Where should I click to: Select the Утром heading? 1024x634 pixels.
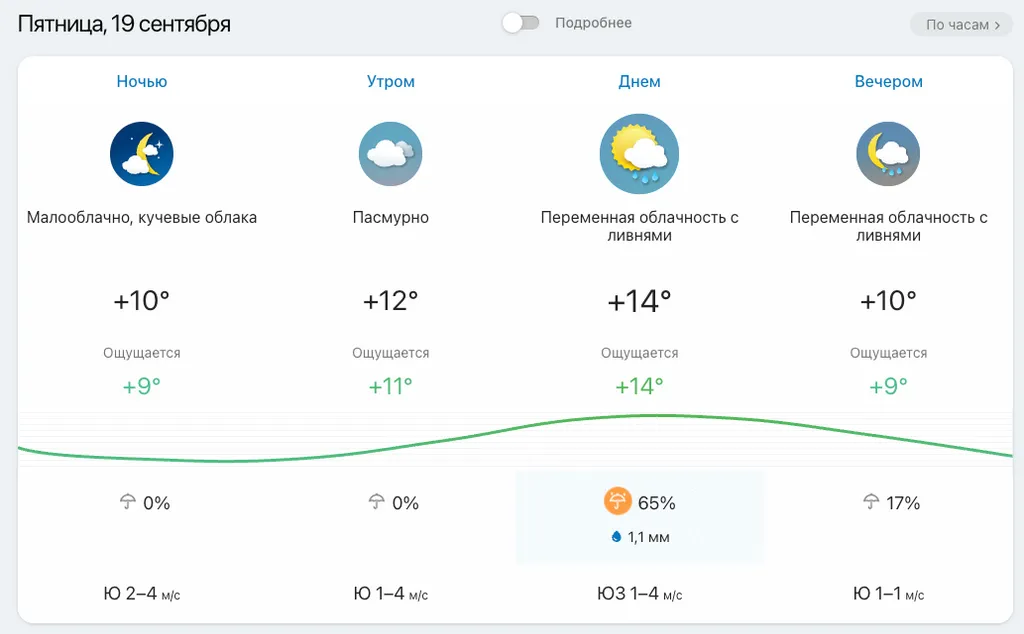tap(390, 82)
